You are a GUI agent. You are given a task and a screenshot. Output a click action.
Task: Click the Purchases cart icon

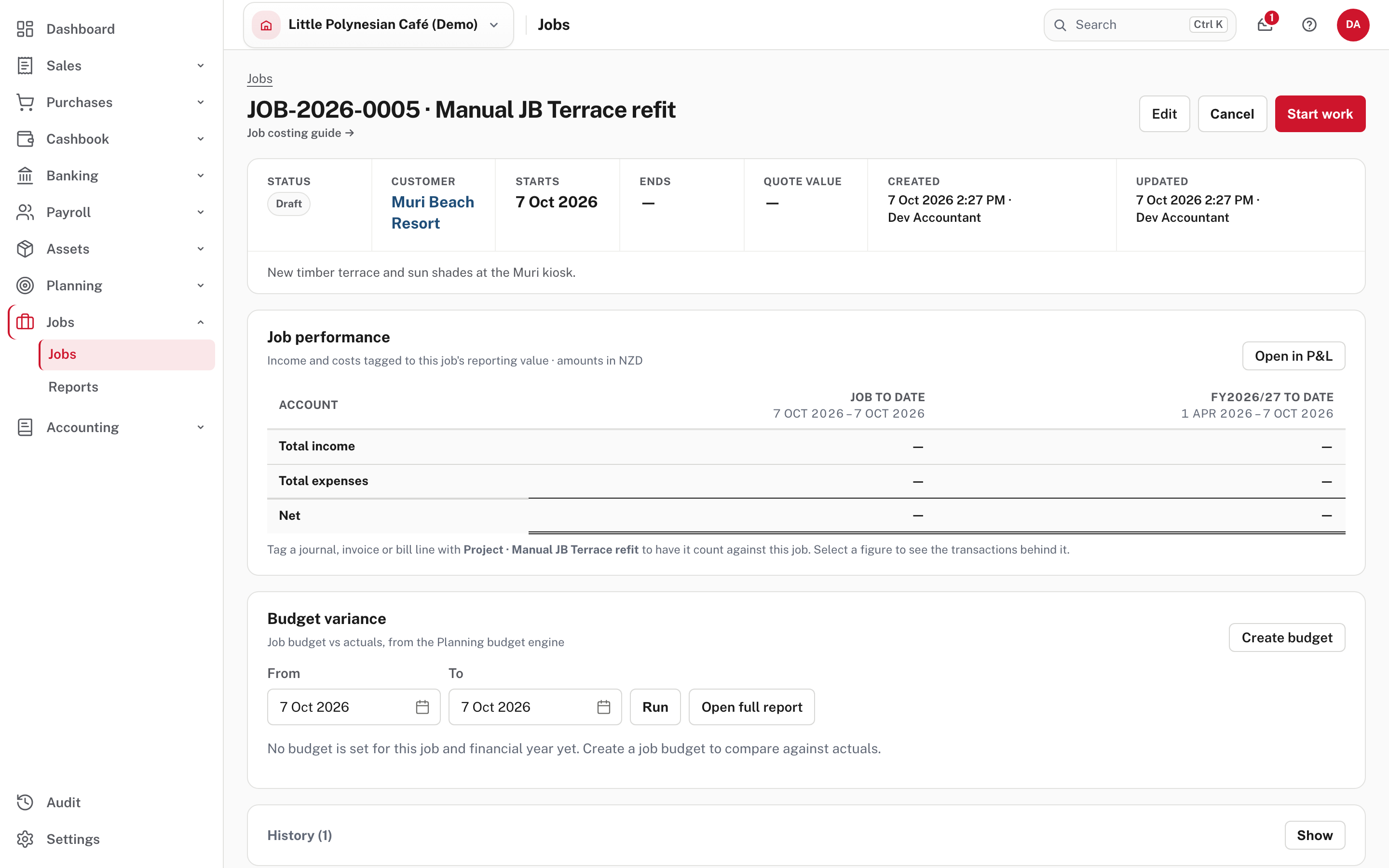[x=25, y=102]
